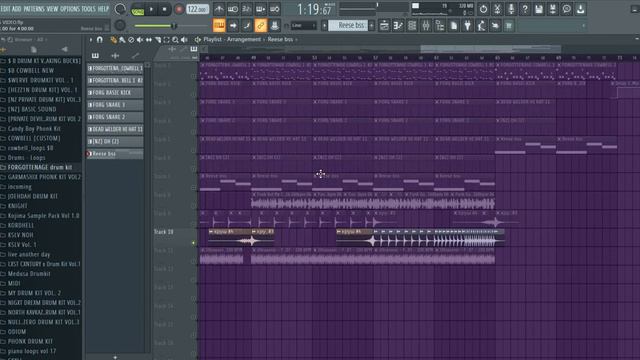Click the undo history power icon

click(483, 9)
